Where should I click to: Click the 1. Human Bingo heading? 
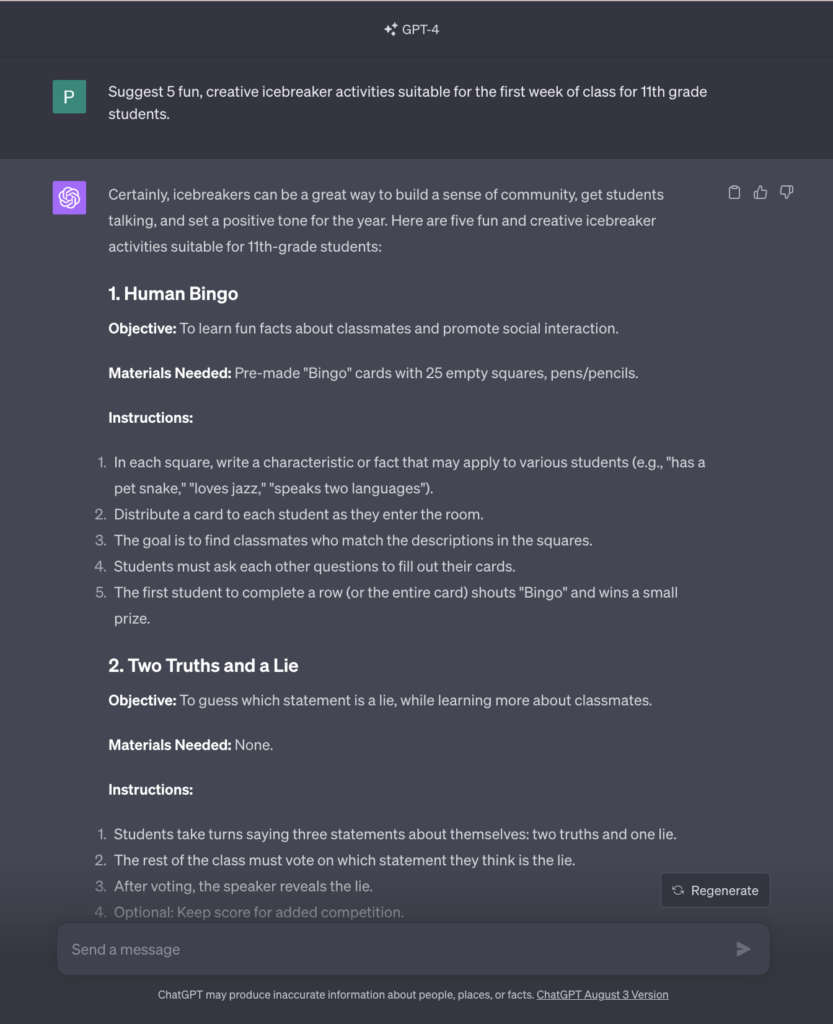(x=173, y=294)
